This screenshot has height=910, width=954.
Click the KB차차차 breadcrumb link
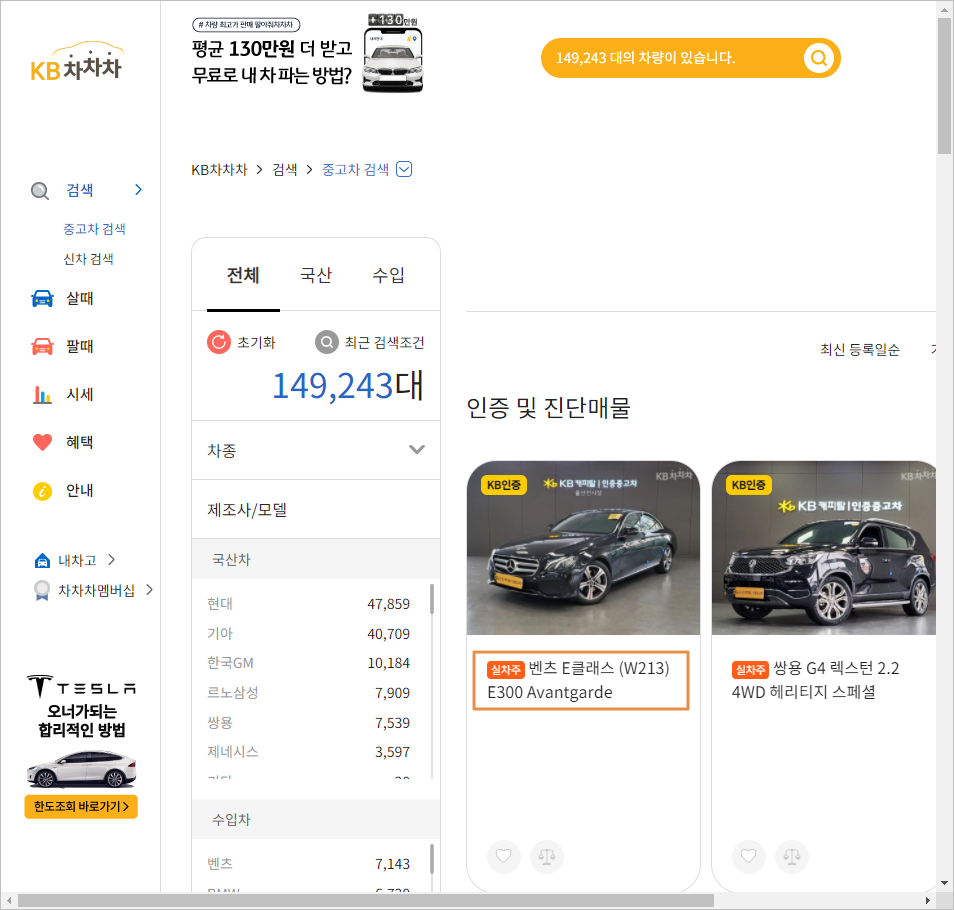click(x=220, y=170)
